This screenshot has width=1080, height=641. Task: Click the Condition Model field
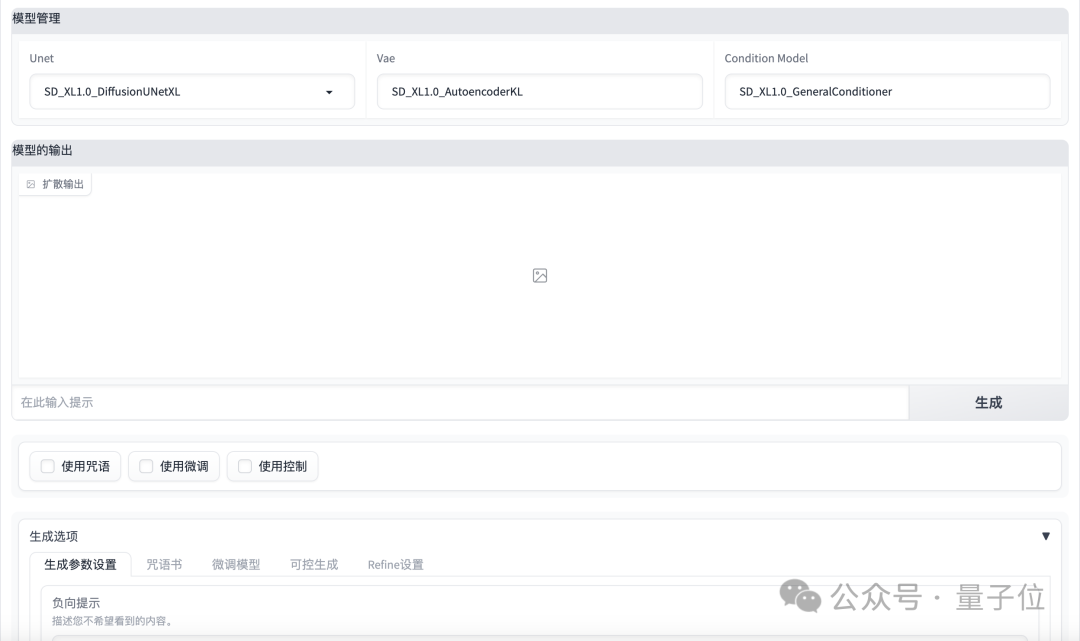tap(886, 91)
